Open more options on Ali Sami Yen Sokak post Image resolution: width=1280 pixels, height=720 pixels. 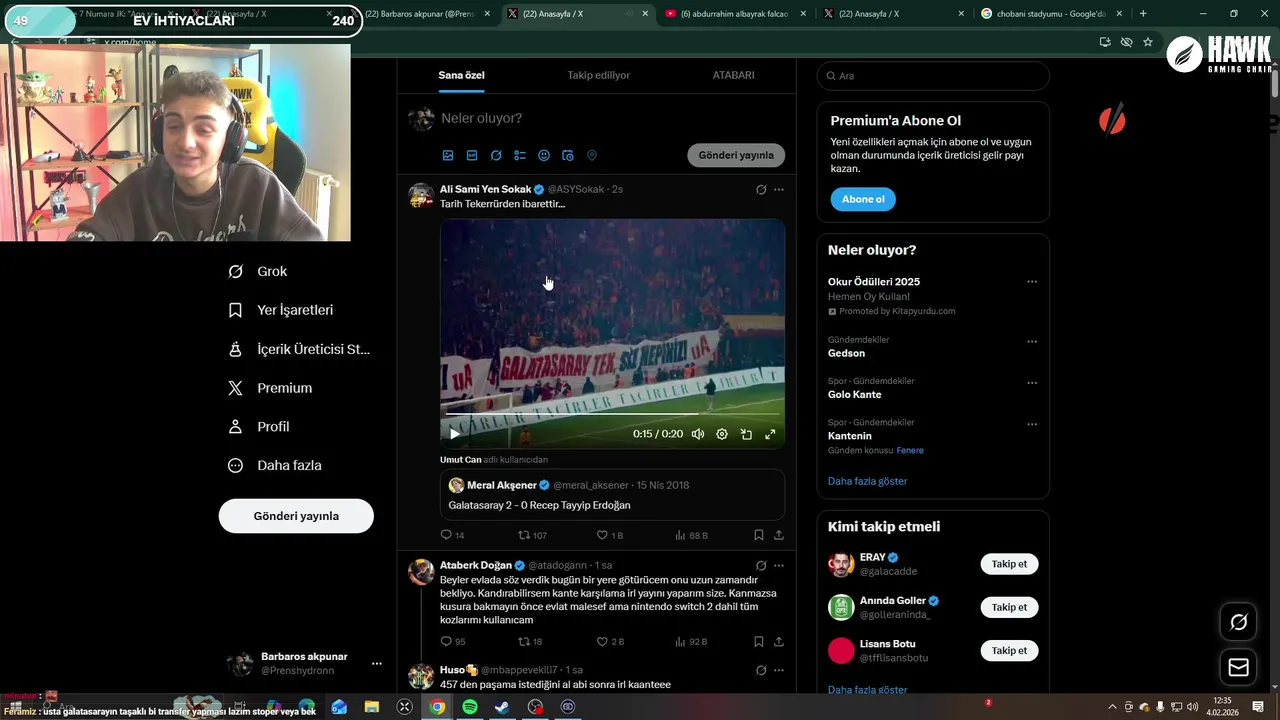click(779, 189)
